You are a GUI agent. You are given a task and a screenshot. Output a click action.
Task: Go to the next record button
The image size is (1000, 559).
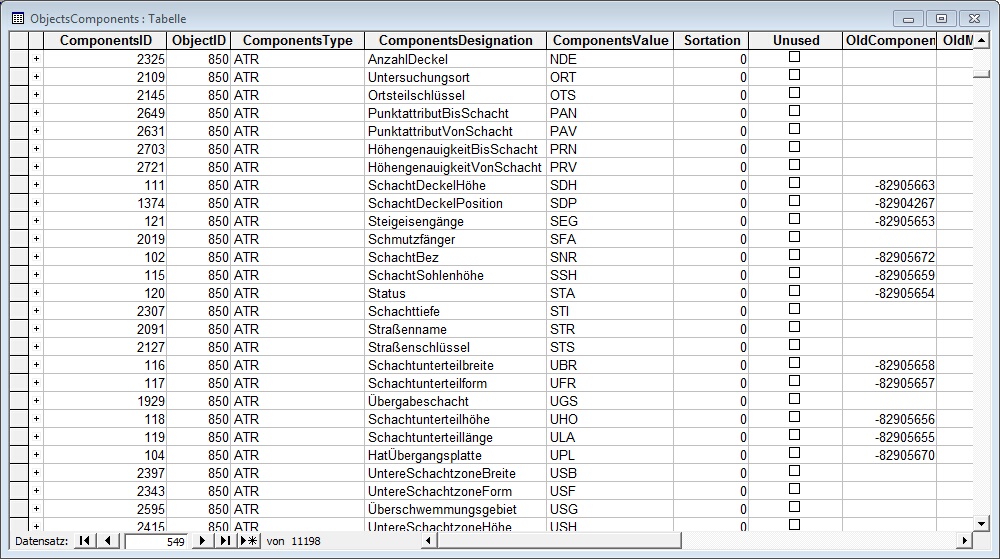tap(203, 541)
